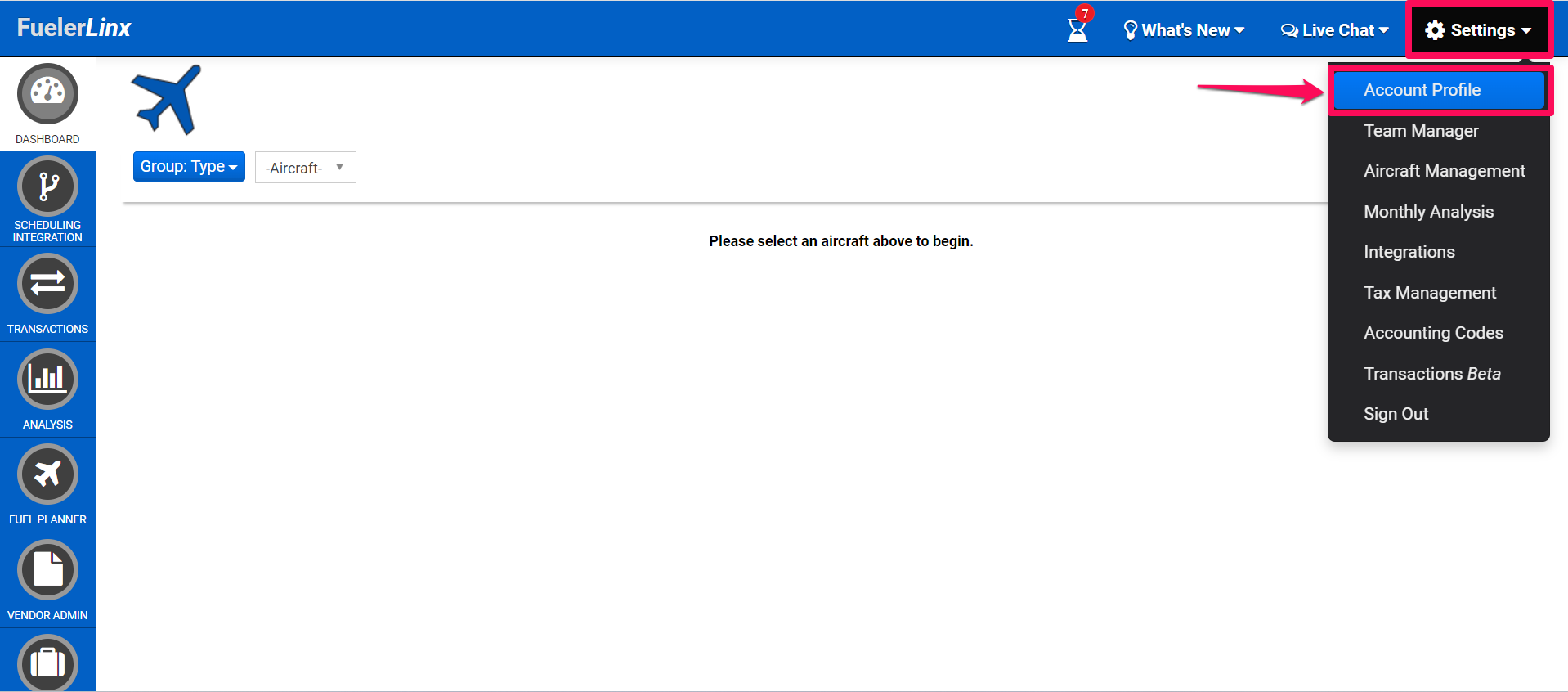Screen dimensions: 1568x692
Task: Click the suitcase icon in sidebar
Action: pyautogui.click(x=47, y=663)
